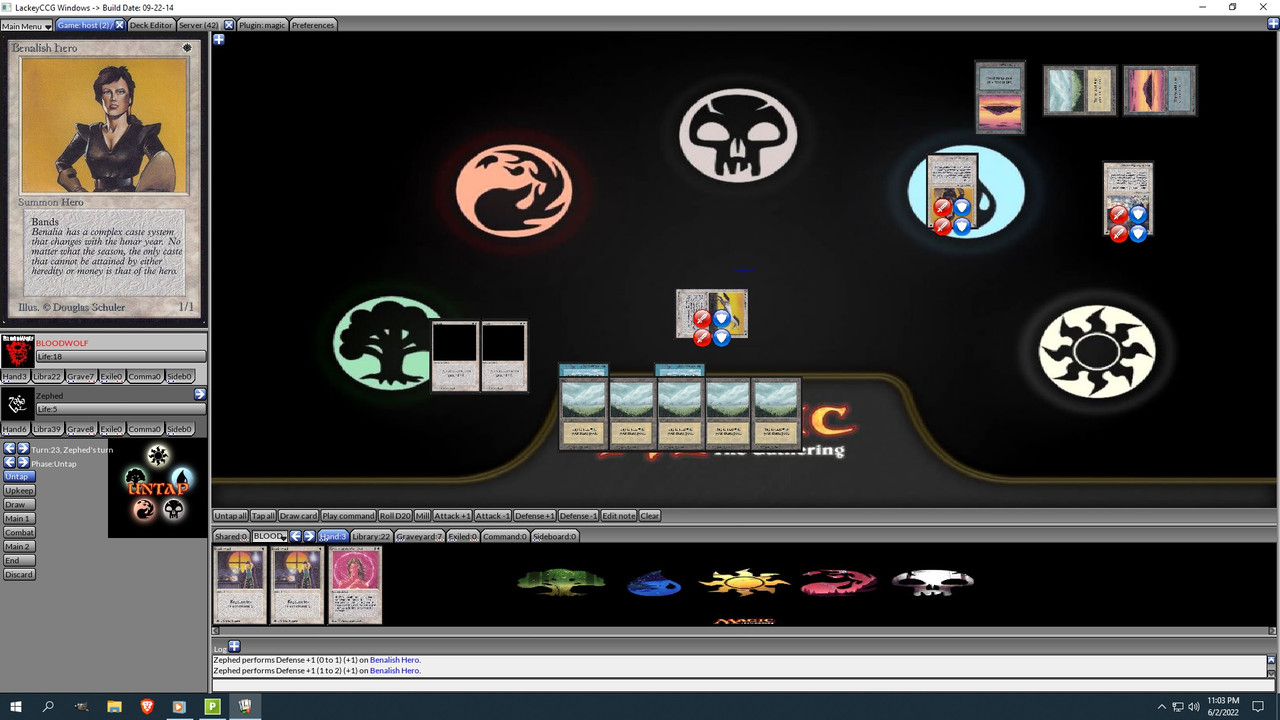The height and width of the screenshot is (720, 1280).
Task: Click the Play command button
Action: 348,516
